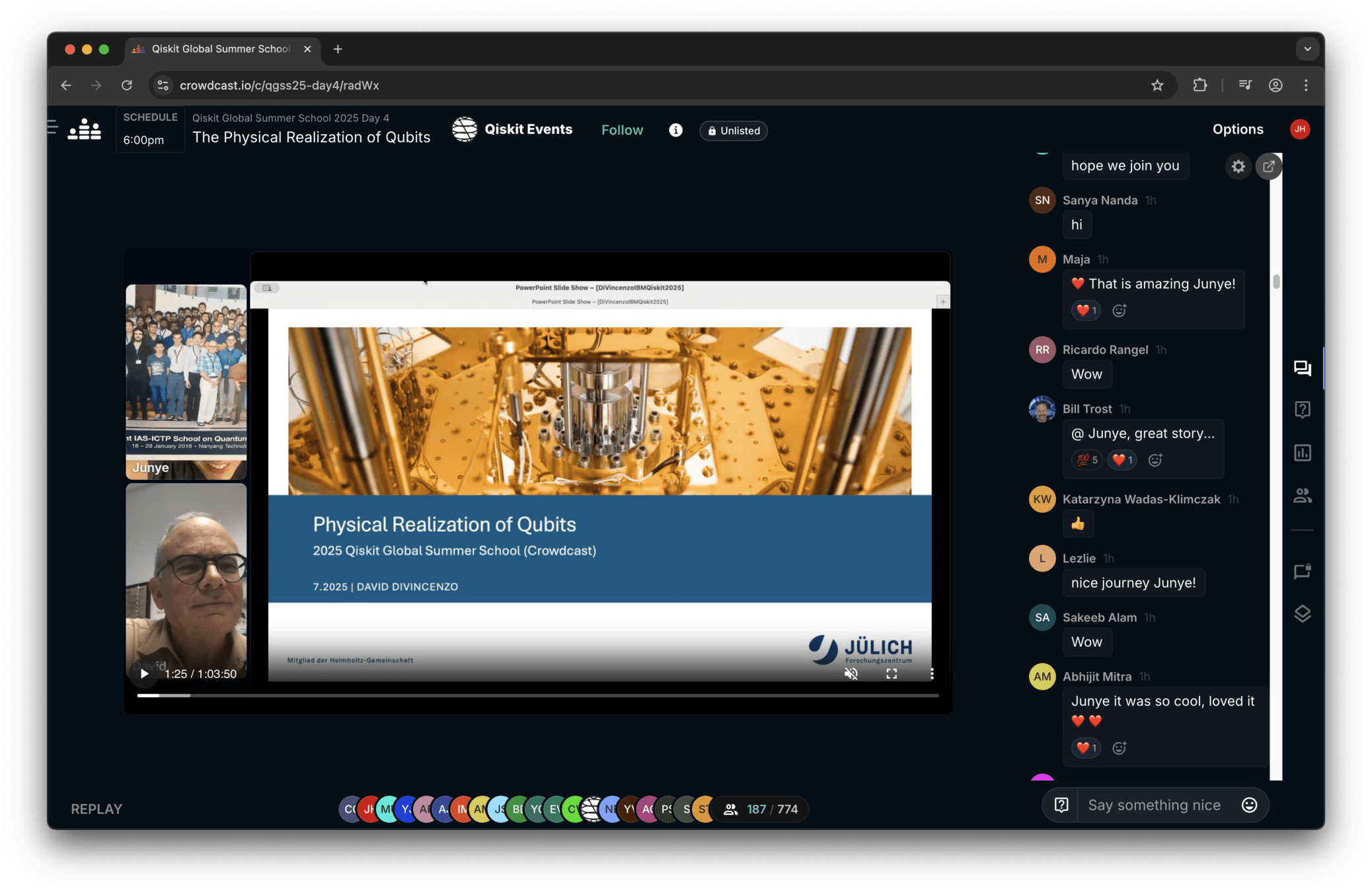Open chat settings gear icon
Viewport: 1372px width, 892px height.
pyautogui.click(x=1238, y=167)
